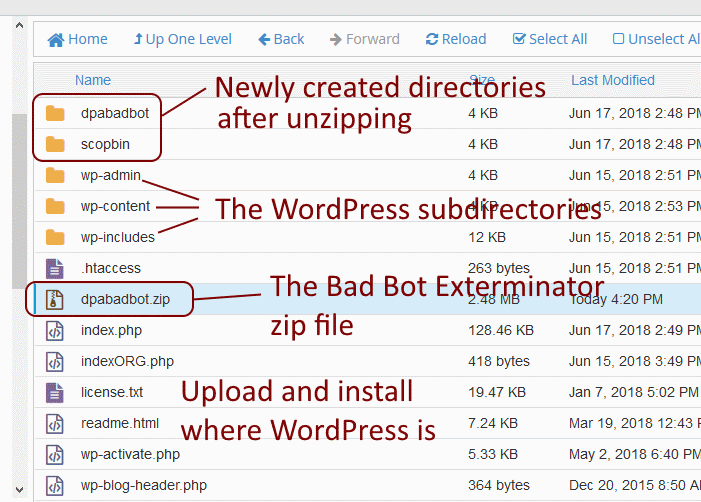Click the 19.47 KB size of license.txt

(497, 392)
